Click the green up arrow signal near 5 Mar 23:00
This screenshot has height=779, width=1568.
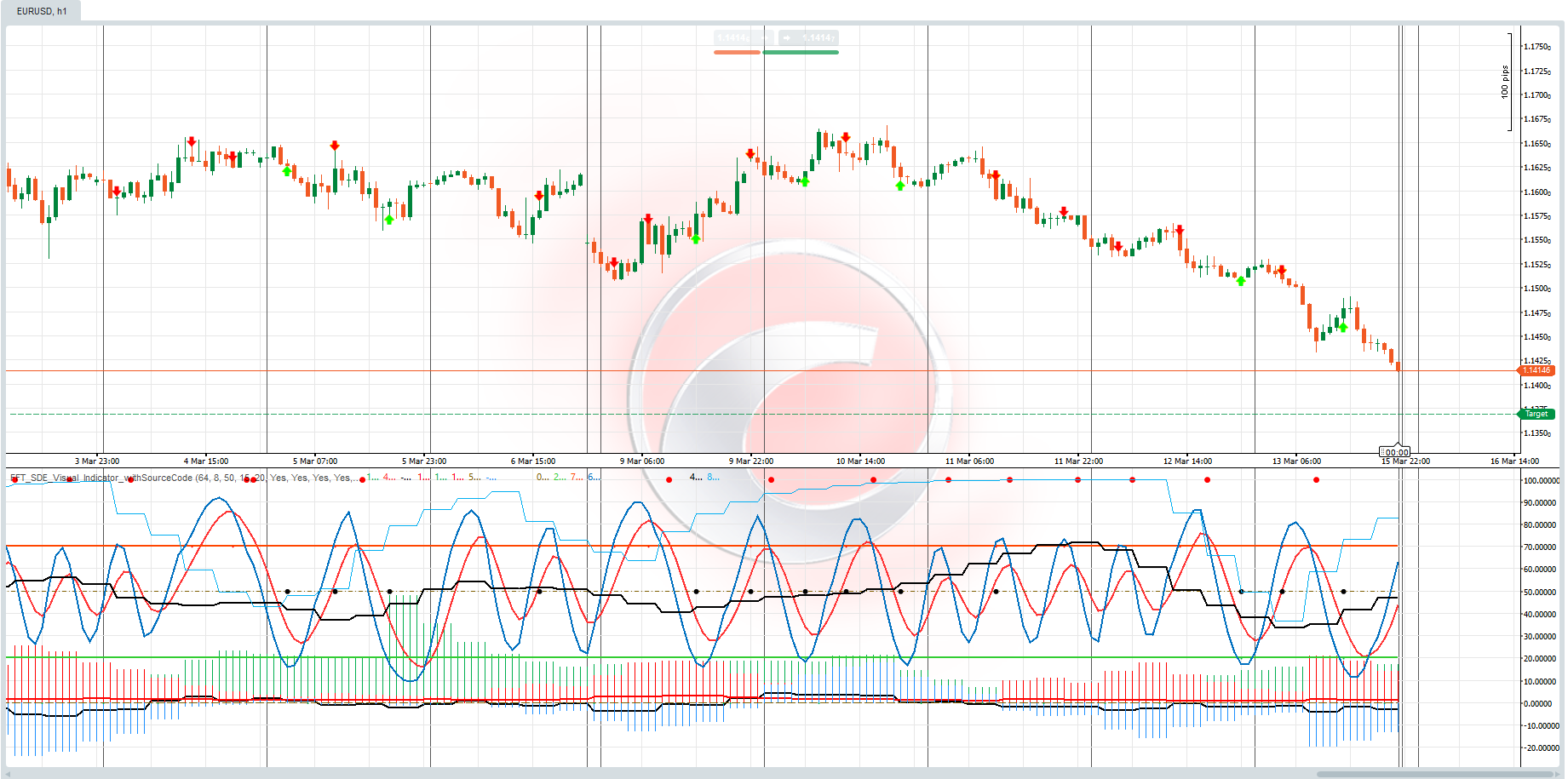389,220
